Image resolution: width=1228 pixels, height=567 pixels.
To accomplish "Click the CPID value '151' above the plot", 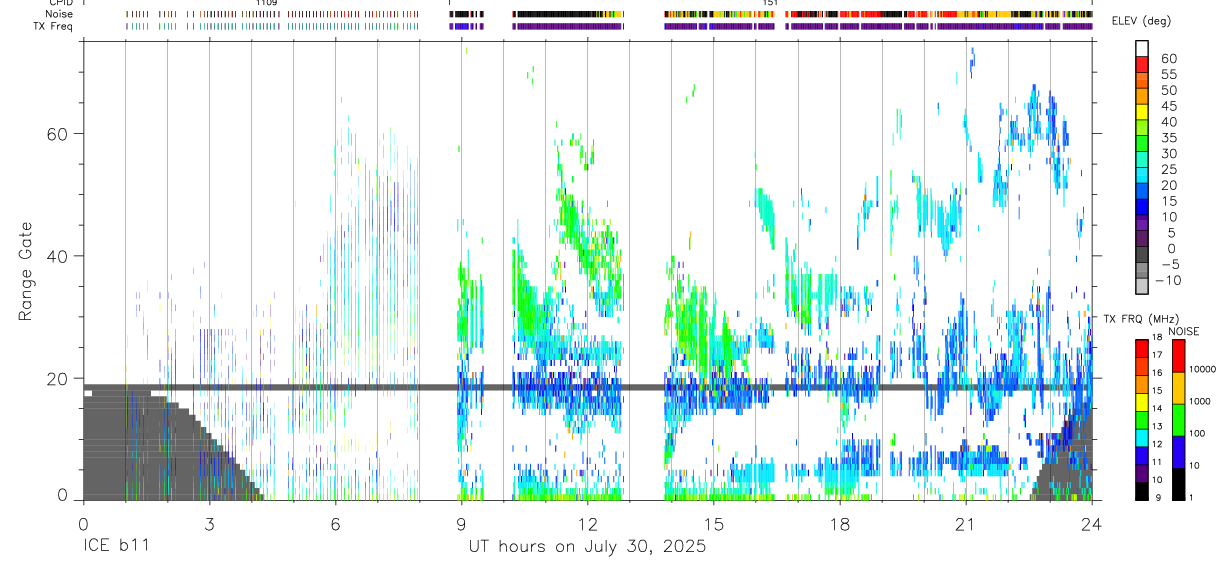I will [x=770, y=3].
